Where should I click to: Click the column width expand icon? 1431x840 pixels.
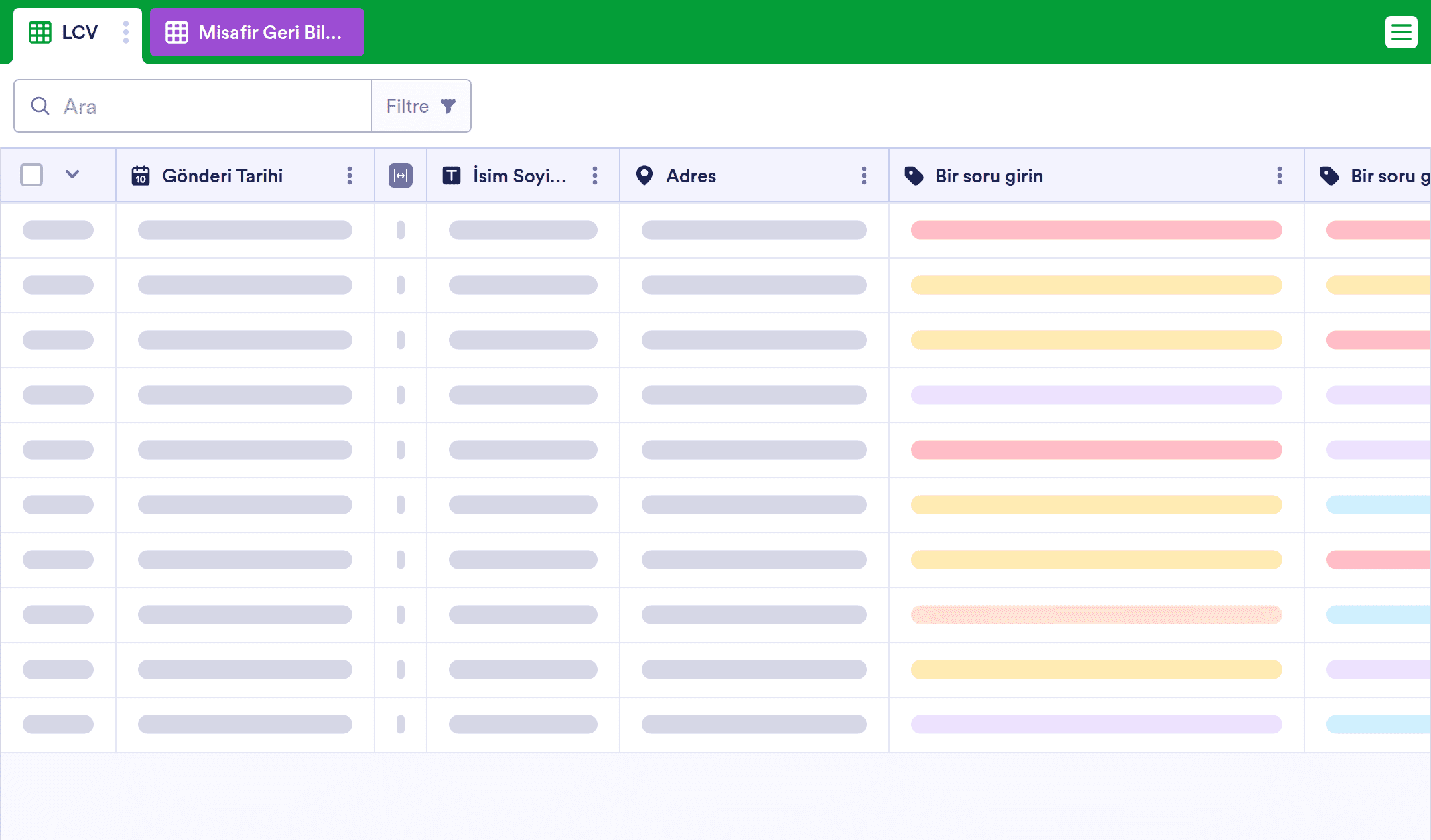coord(401,176)
